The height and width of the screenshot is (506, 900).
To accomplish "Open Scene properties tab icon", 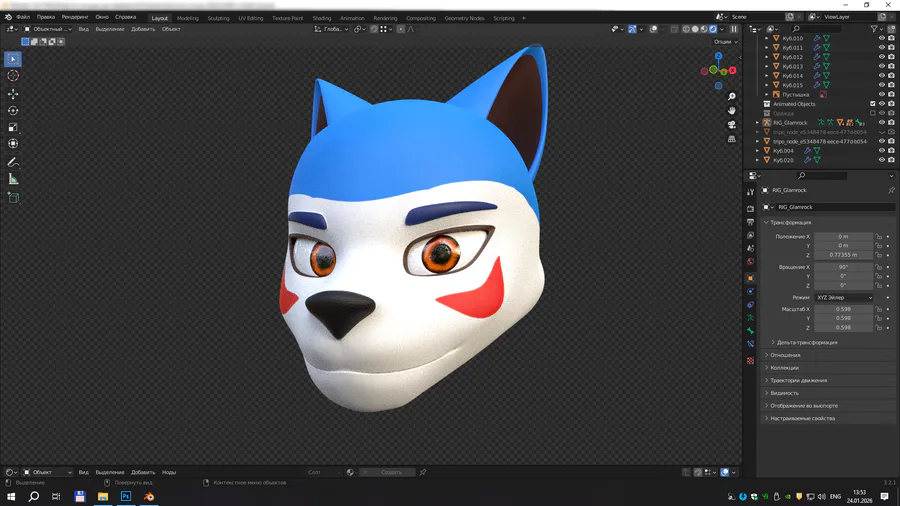I will [750, 248].
